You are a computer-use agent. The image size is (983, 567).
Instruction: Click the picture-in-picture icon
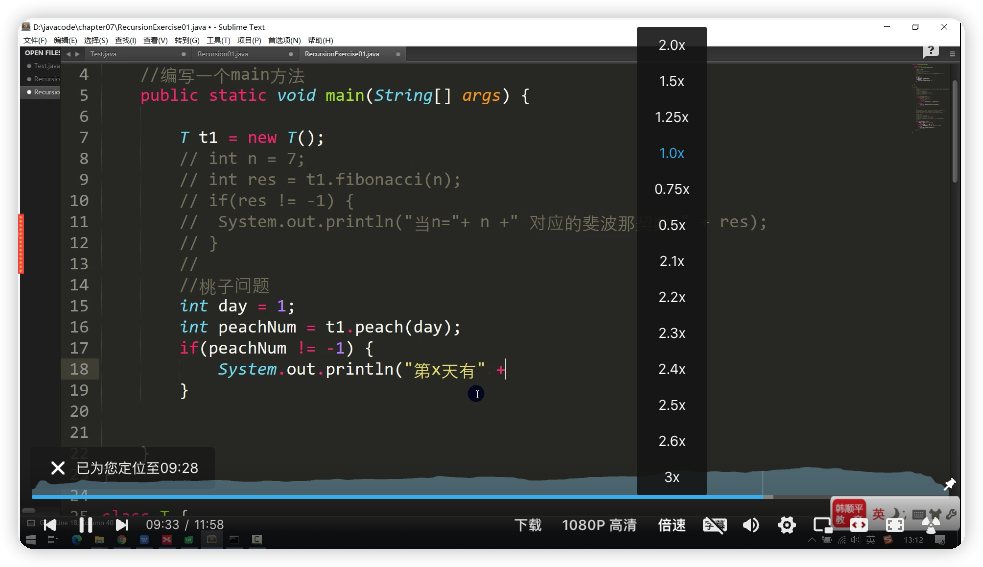(822, 525)
